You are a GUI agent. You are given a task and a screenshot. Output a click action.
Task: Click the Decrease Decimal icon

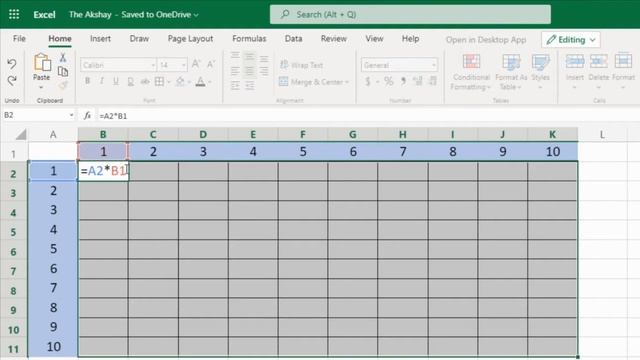(x=433, y=82)
